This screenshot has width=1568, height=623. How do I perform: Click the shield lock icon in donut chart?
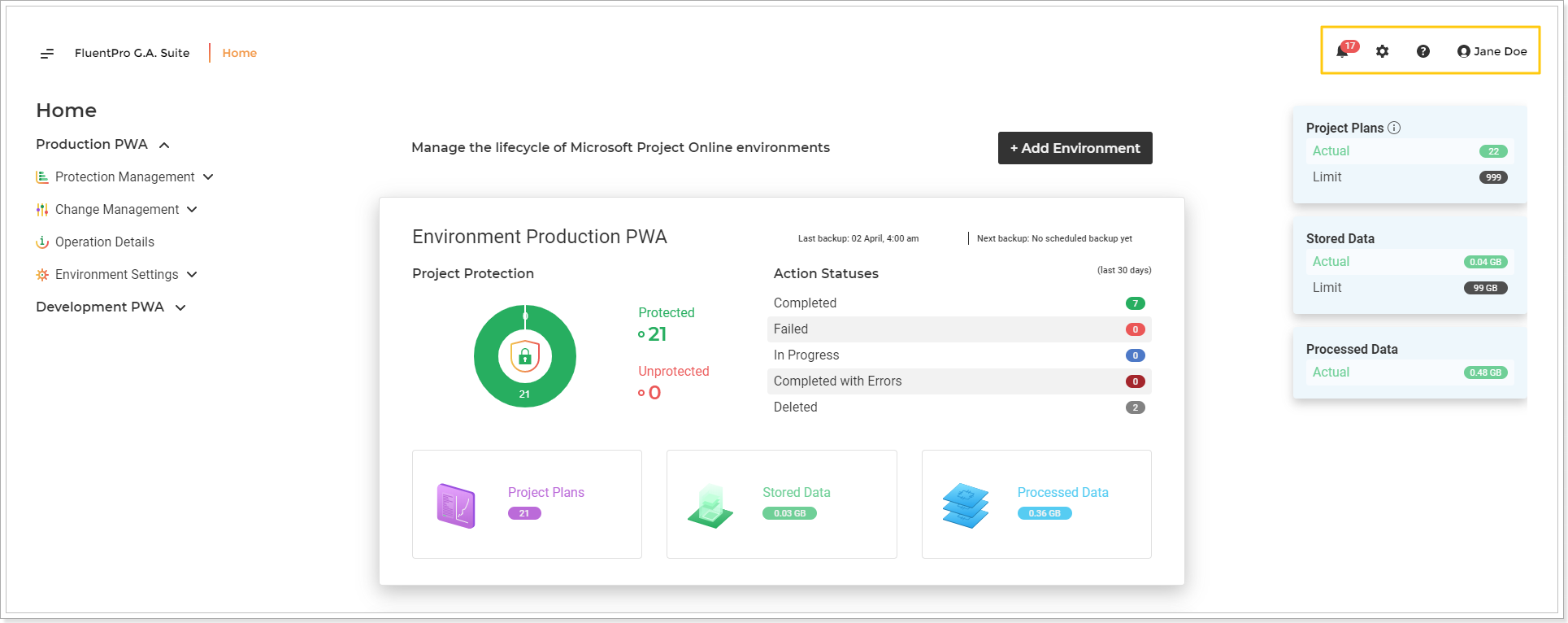click(525, 356)
